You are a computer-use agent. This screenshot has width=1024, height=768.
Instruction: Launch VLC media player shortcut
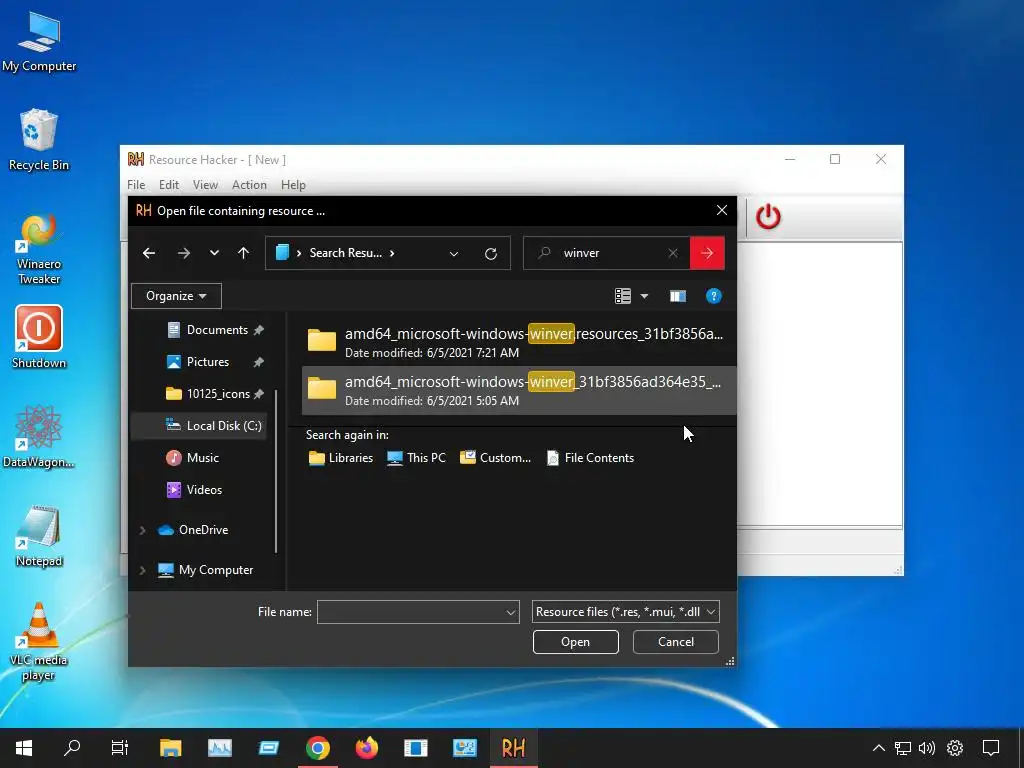click(x=39, y=642)
